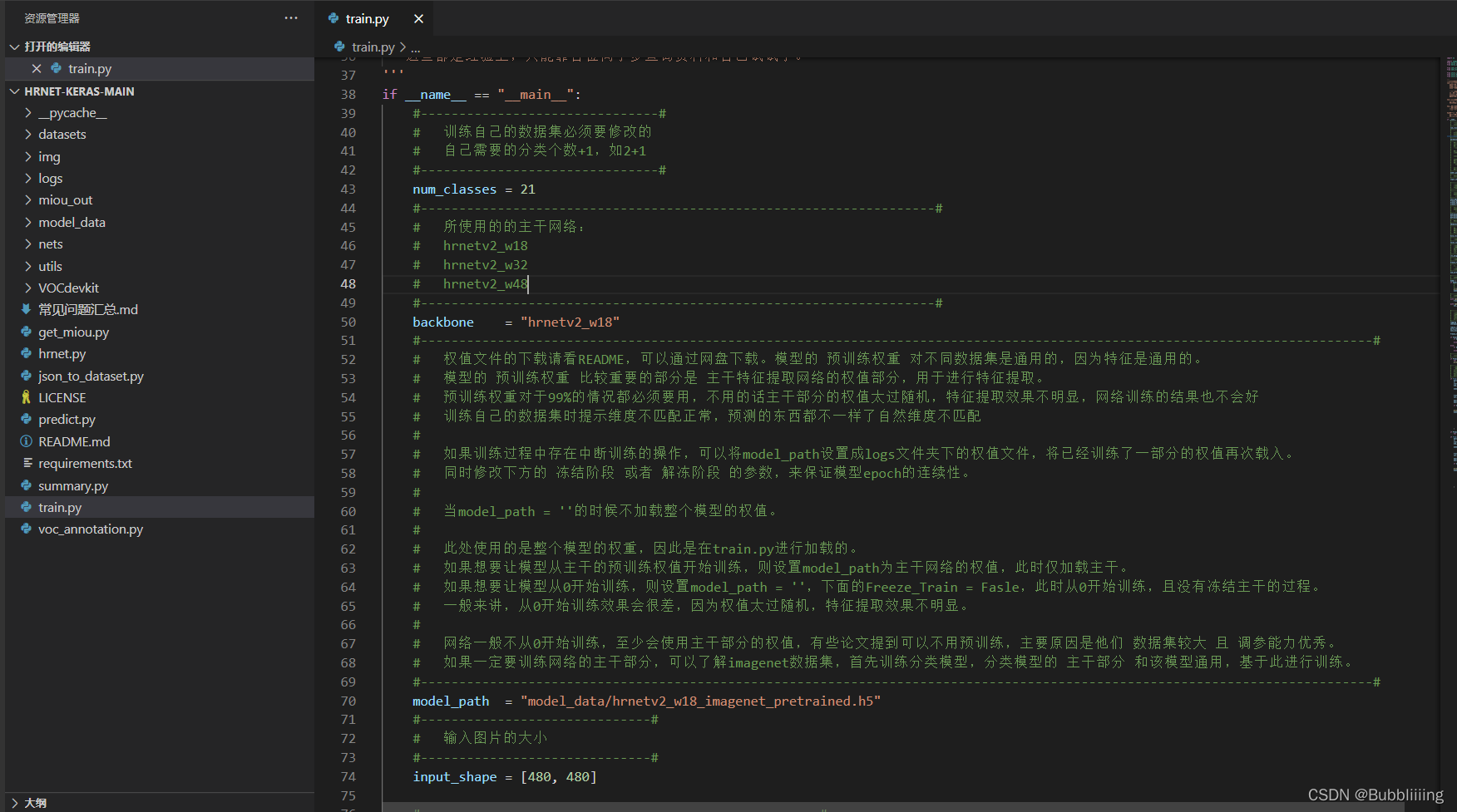Screen dimensions: 1457x812
Task: Click the license key icon beside LICENSE
Action: click(x=27, y=397)
